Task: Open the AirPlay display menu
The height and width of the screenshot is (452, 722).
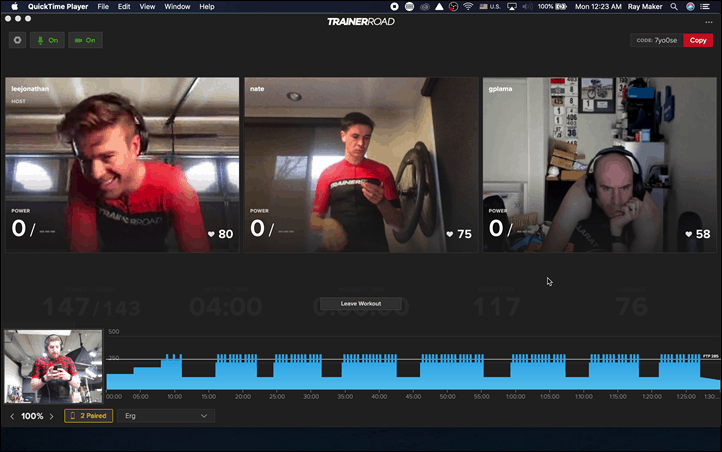Action: point(512,6)
